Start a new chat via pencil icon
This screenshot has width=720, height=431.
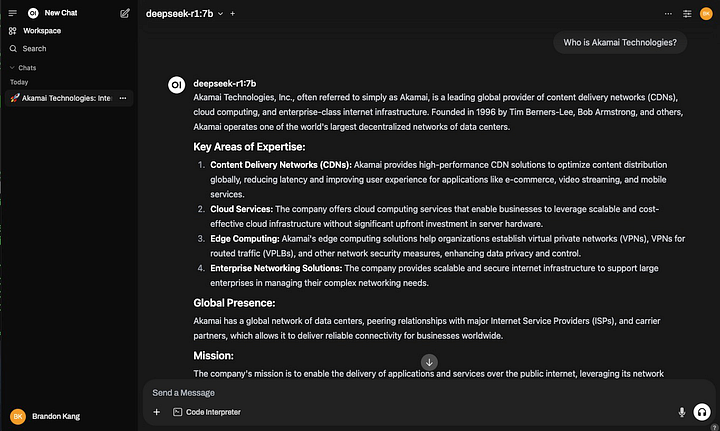tap(124, 13)
